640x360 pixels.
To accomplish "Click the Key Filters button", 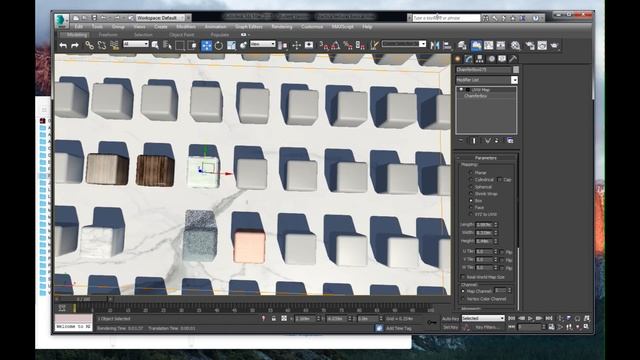I will [x=487, y=327].
